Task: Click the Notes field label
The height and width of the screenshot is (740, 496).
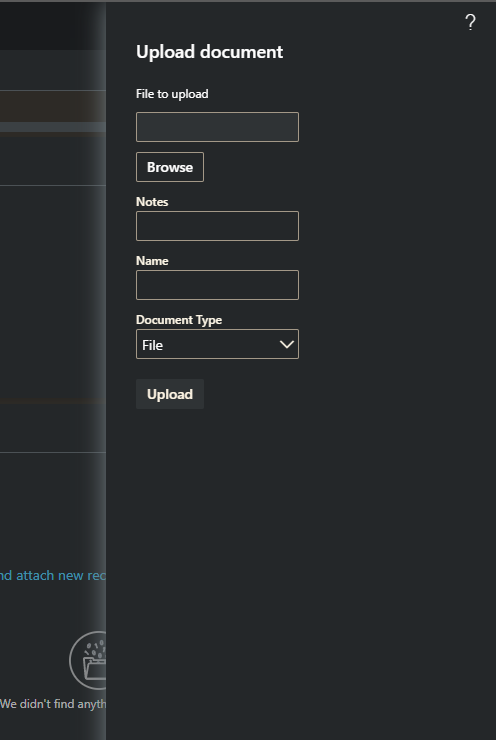Action: coord(152,202)
